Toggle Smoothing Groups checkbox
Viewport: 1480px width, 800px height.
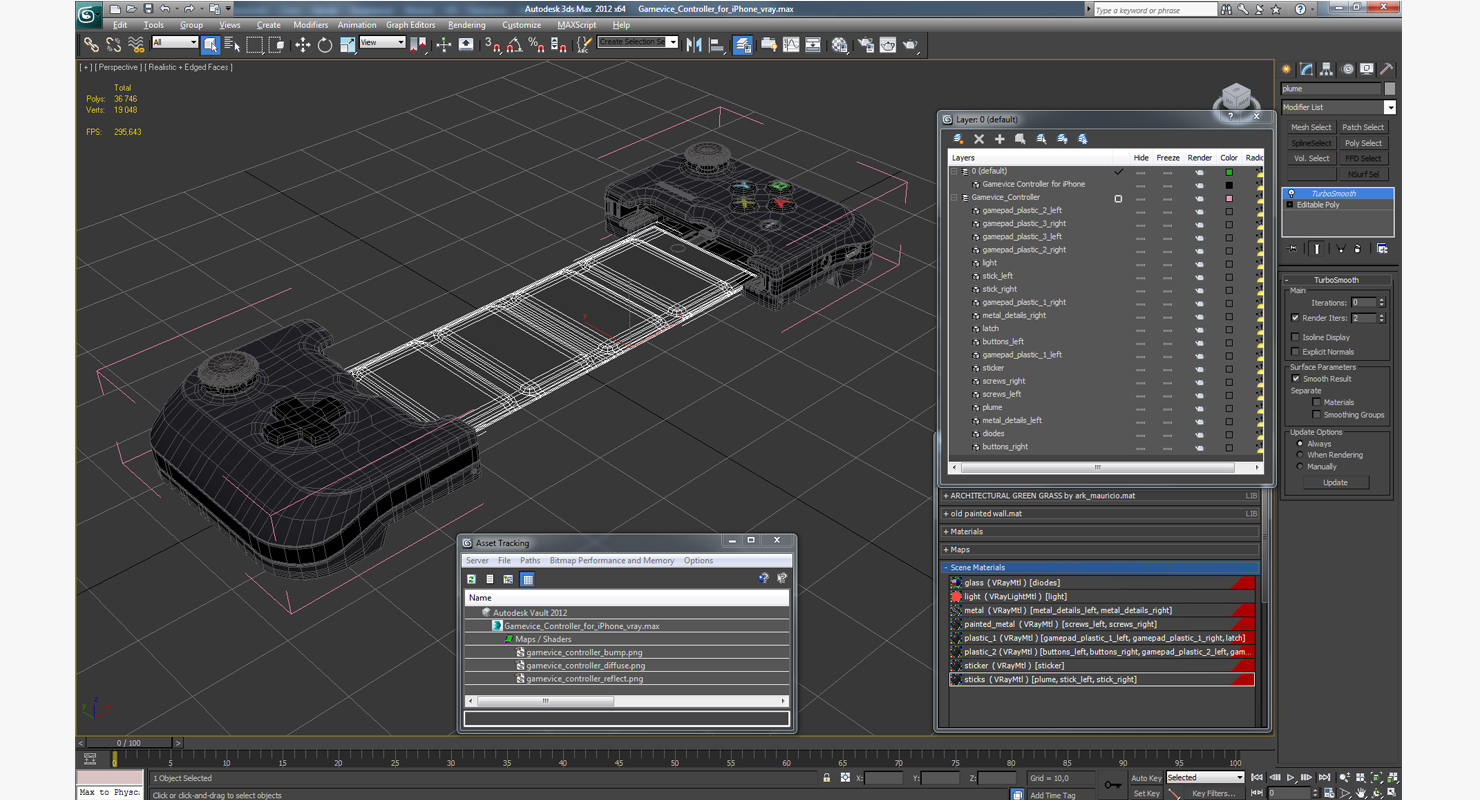(x=1317, y=414)
